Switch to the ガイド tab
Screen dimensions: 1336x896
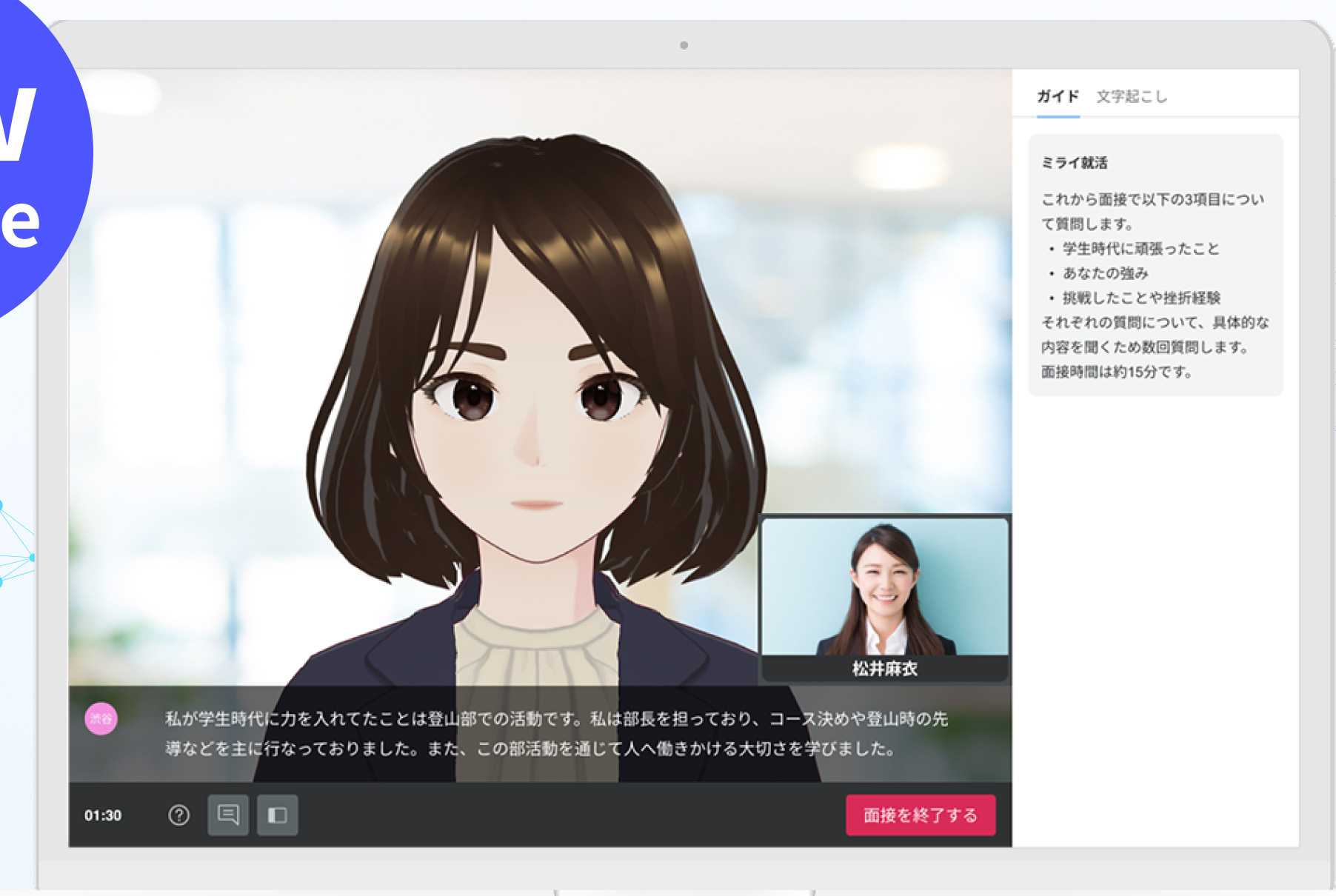1058,96
